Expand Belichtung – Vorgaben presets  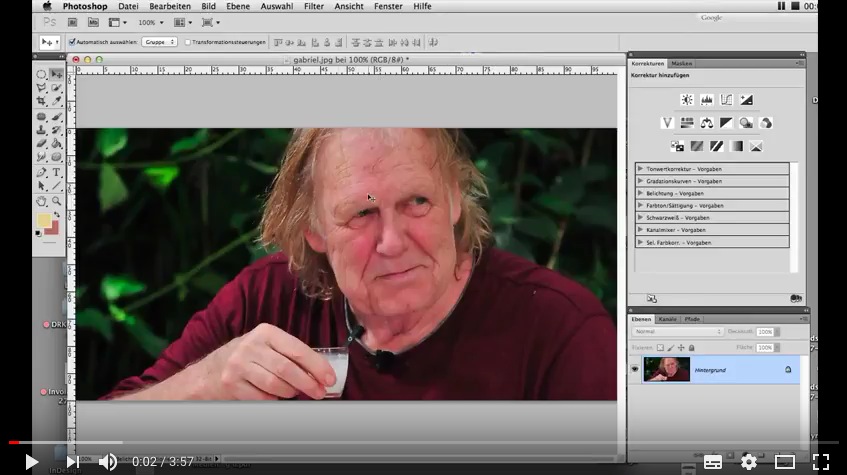pos(641,193)
